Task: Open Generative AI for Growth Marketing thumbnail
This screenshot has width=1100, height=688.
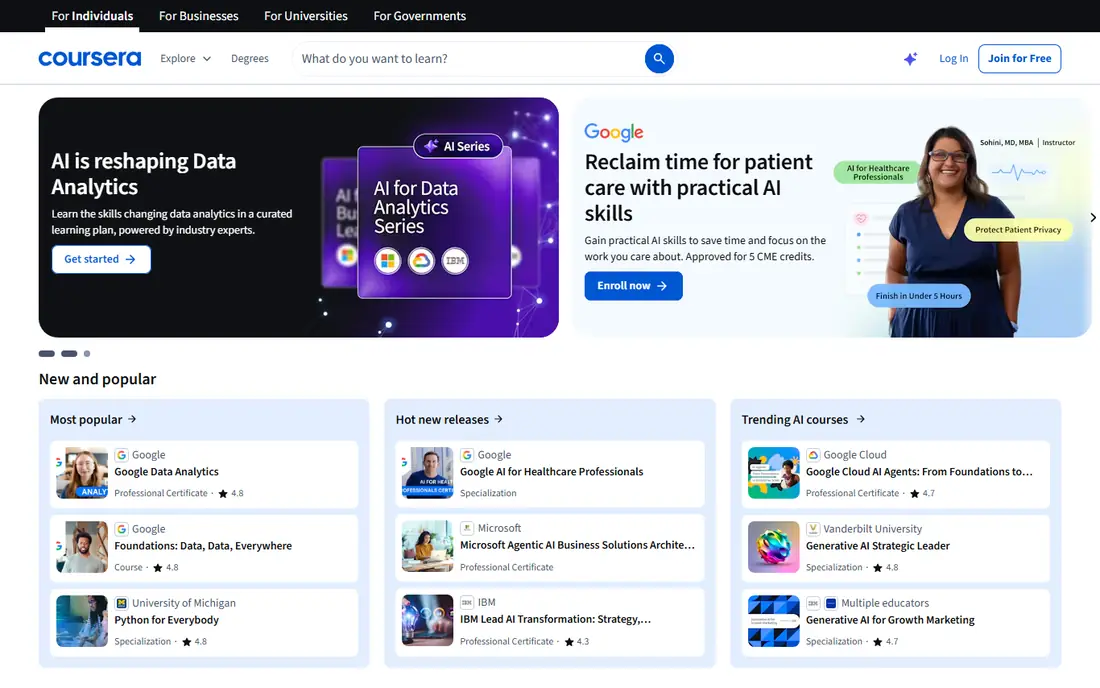Action: point(774,621)
